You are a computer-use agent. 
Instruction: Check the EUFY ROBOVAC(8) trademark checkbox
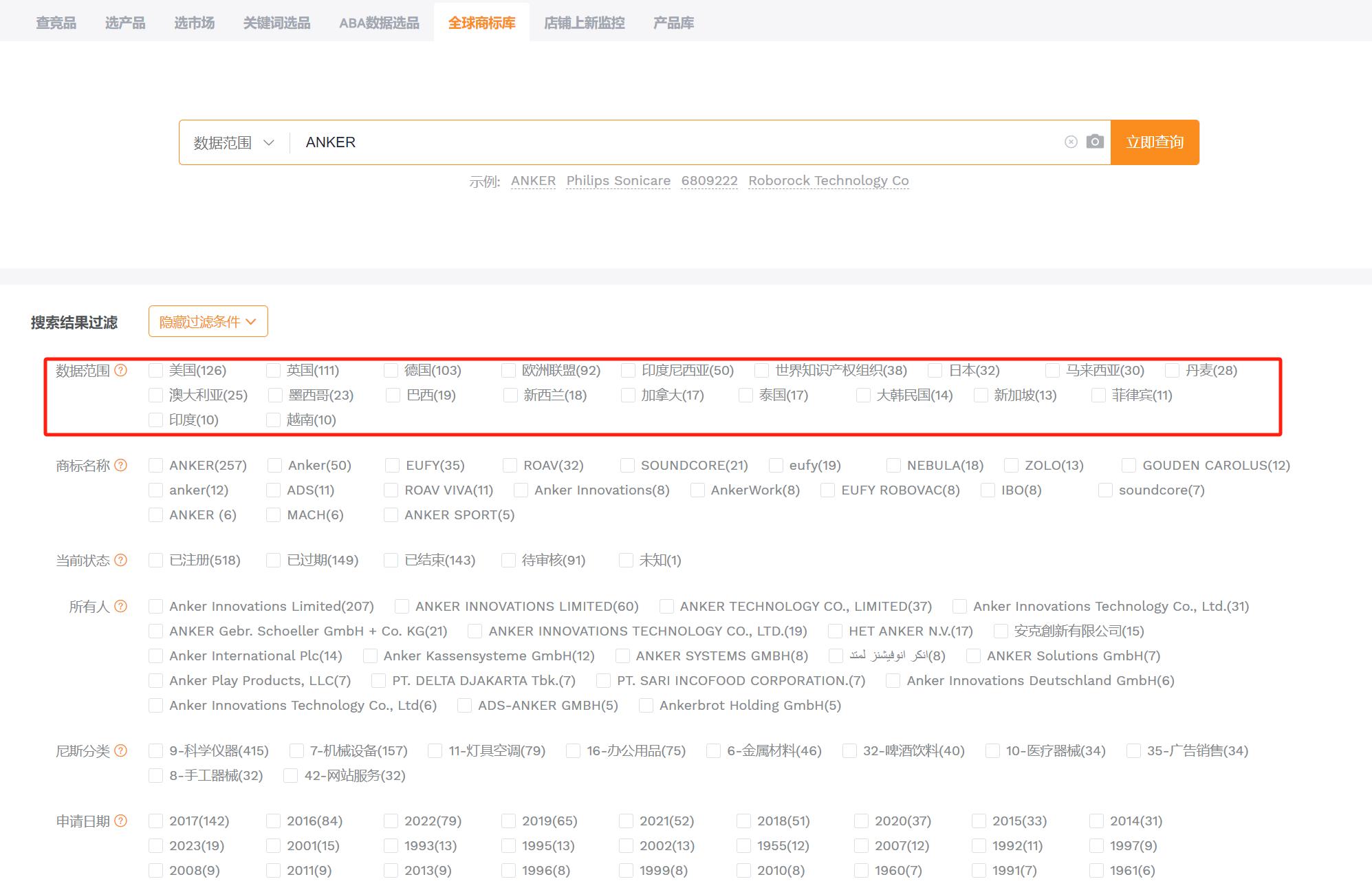pos(828,490)
